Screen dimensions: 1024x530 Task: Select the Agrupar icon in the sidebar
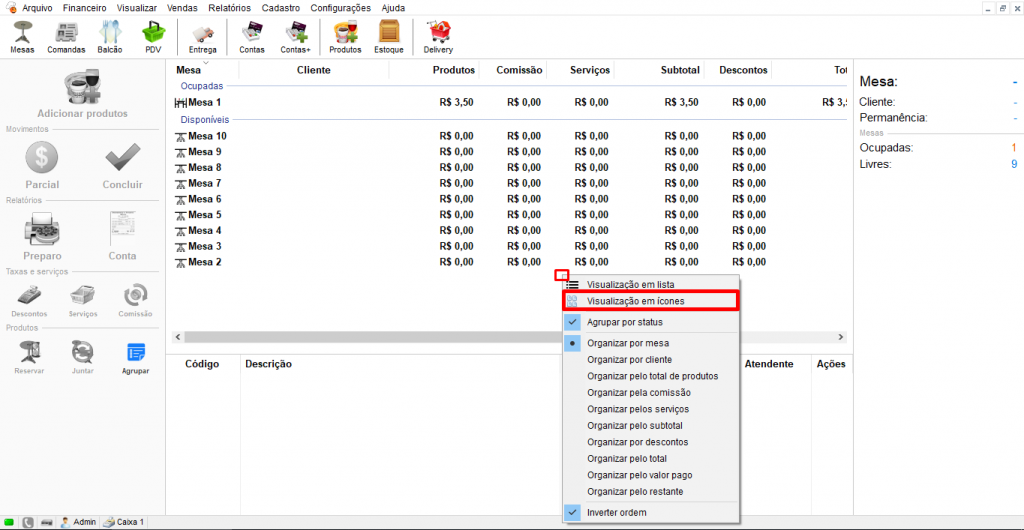pyautogui.click(x=135, y=357)
